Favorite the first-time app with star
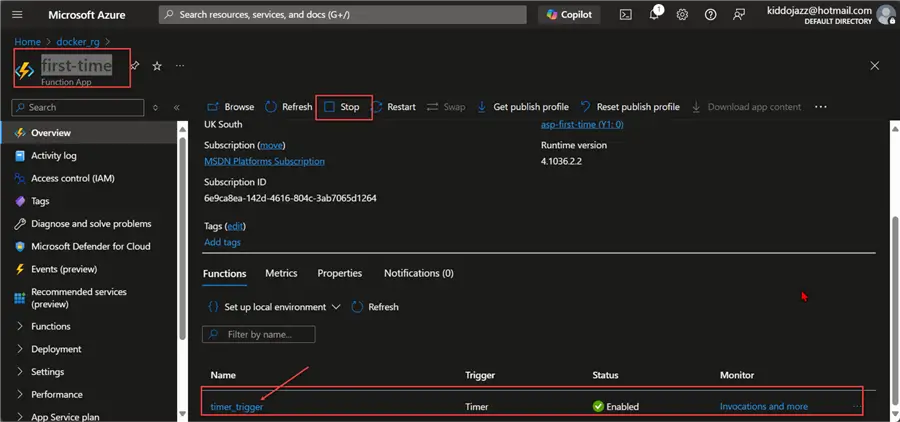 pyautogui.click(x=157, y=66)
